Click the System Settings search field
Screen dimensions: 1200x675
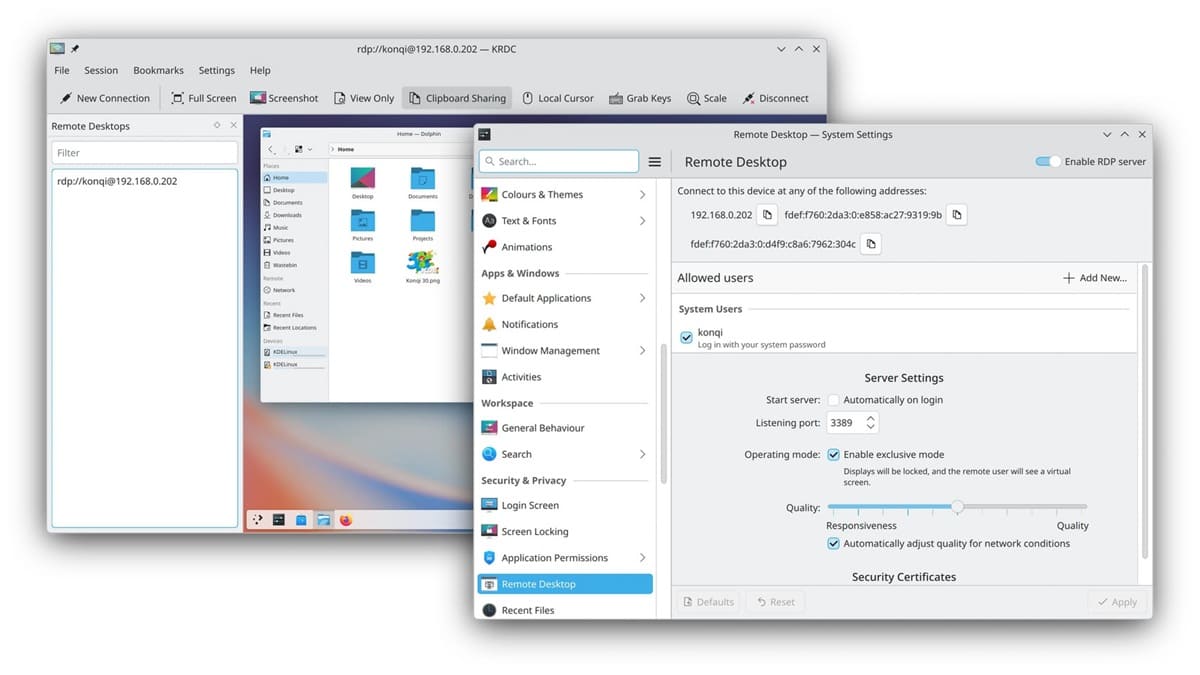point(558,161)
